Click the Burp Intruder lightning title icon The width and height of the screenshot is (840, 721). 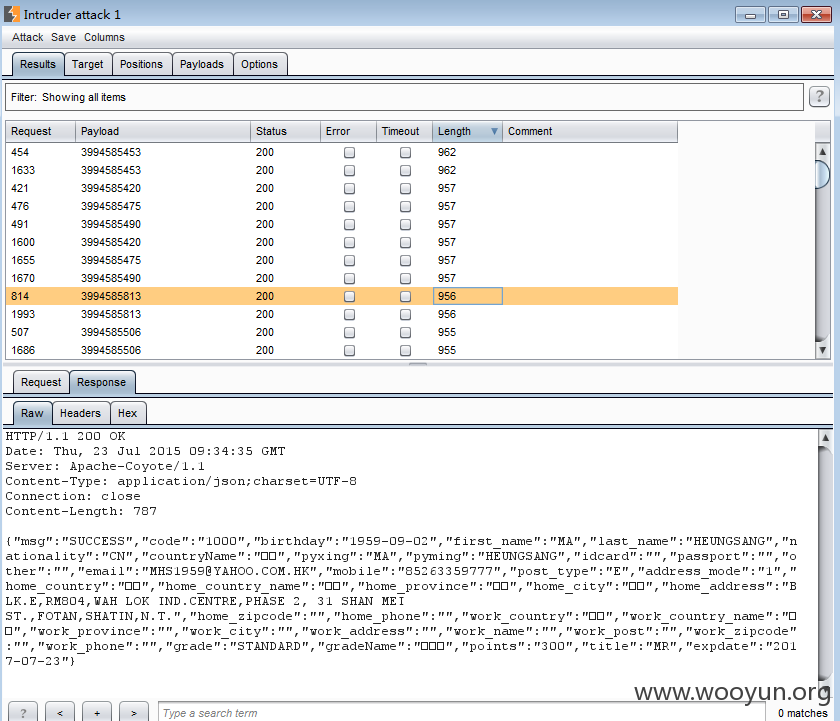(x=11, y=14)
